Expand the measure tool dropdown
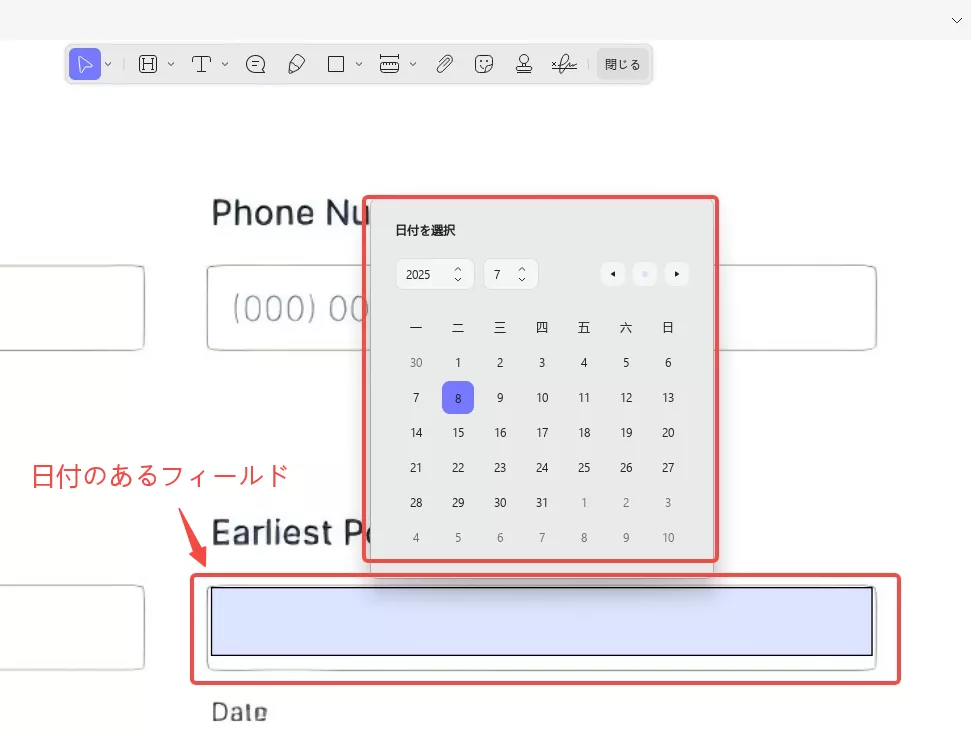This screenshot has height=737, width=971. (x=413, y=64)
